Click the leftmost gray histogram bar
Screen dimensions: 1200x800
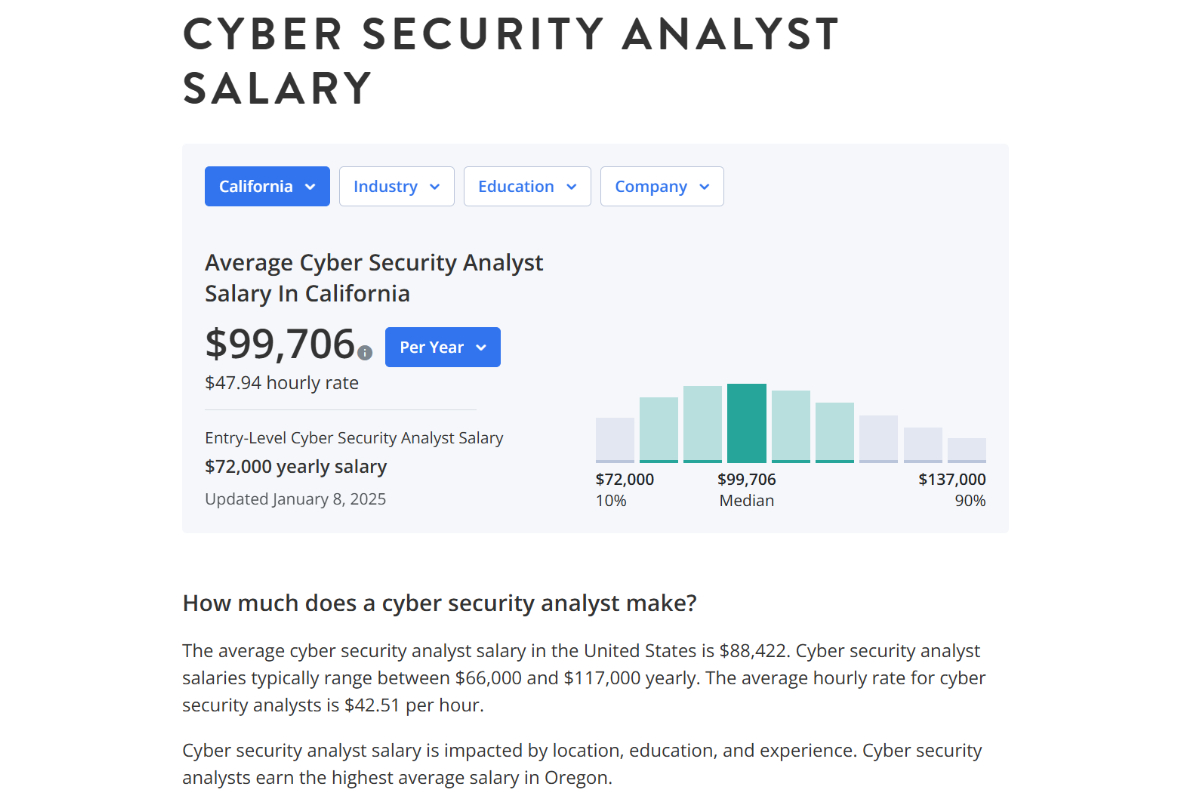615,440
